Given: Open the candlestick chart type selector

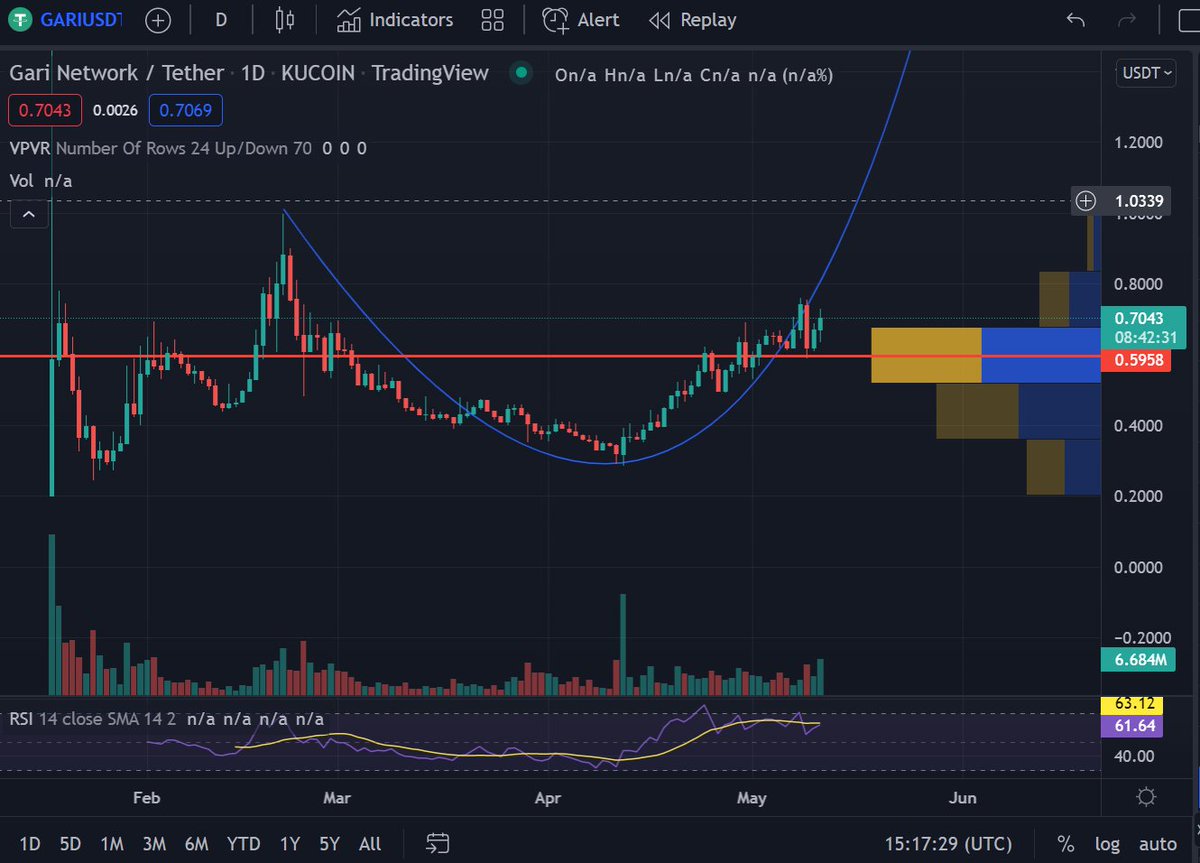Looking at the screenshot, I should pos(285,20).
